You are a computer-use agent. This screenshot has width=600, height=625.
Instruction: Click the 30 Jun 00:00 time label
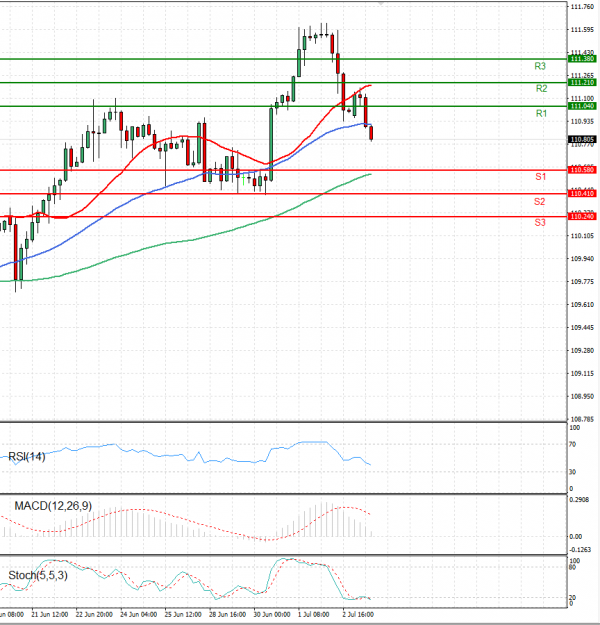pos(272,615)
